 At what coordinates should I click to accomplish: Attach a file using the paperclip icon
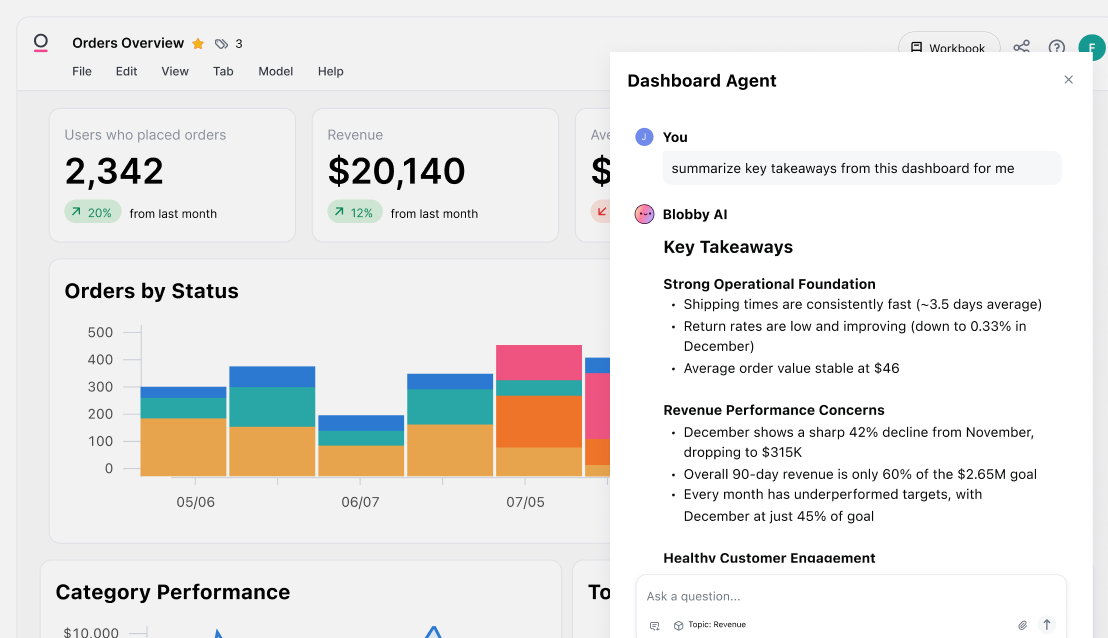(x=1022, y=624)
